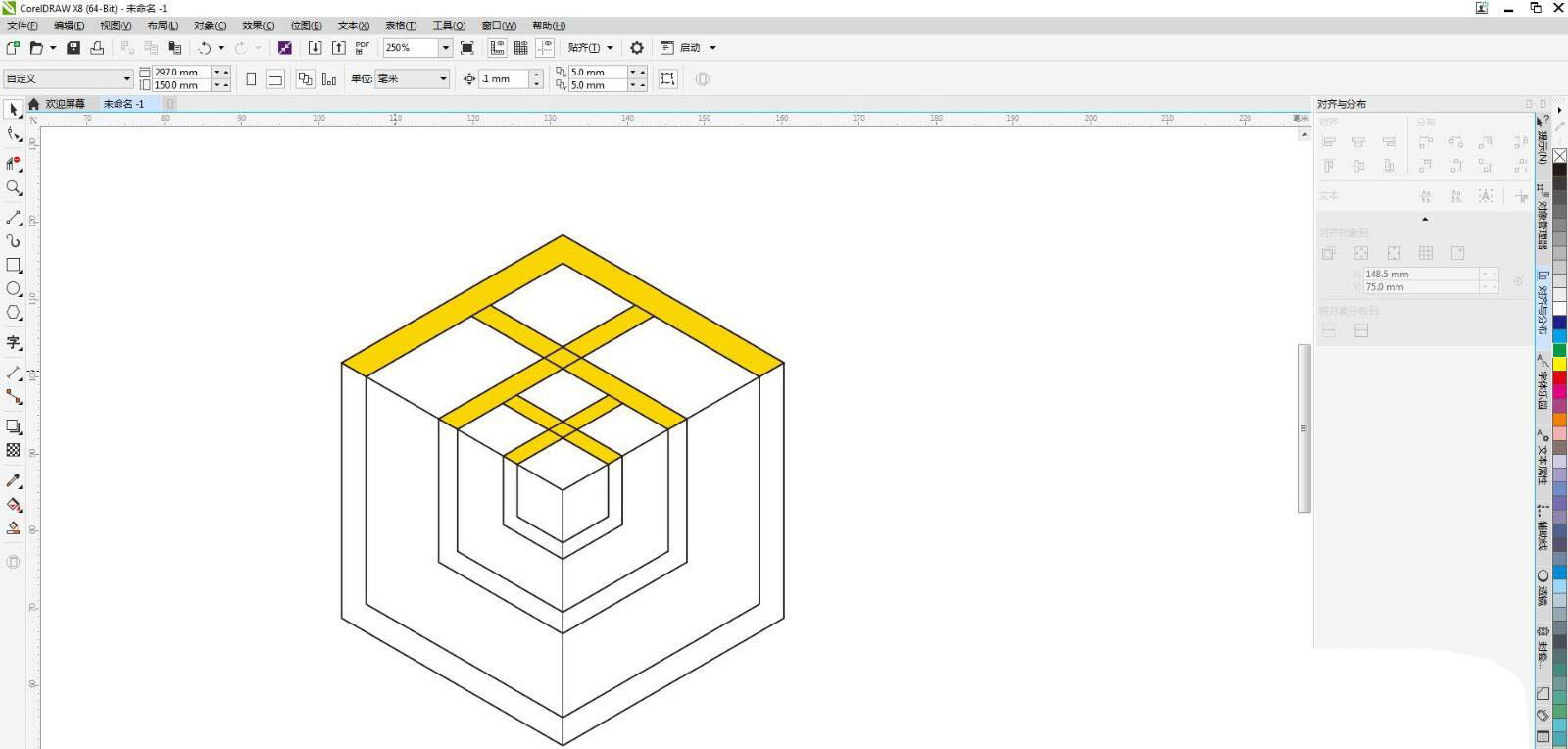Toggle landscape page orientation

pyautogui.click(x=275, y=79)
